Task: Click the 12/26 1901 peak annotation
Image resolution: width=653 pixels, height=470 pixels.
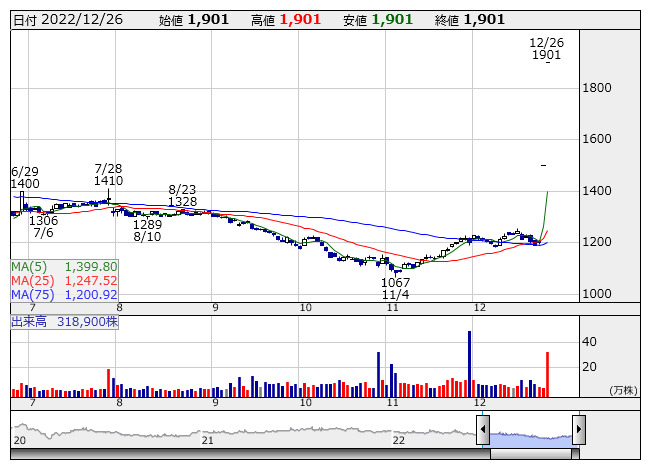Action: (x=546, y=49)
